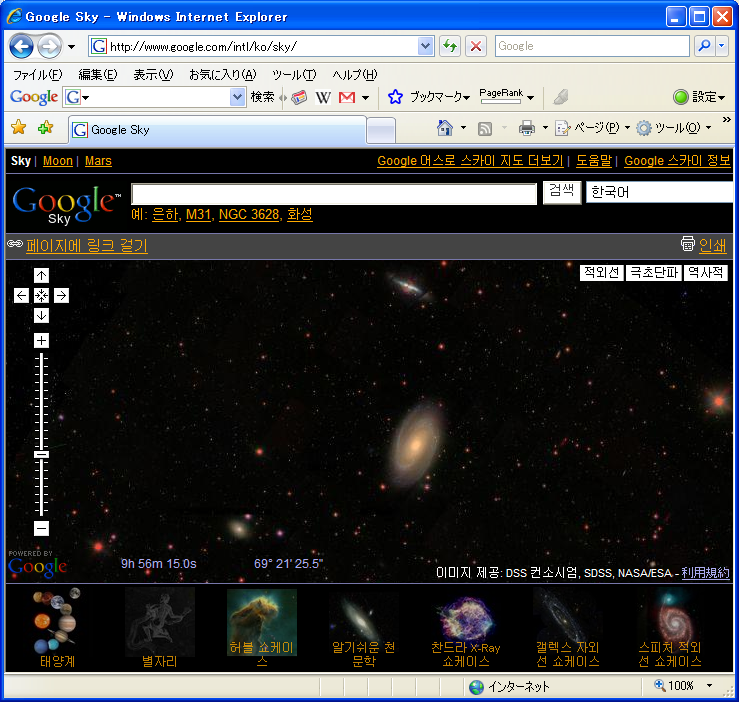Click the highlighter pen toolbar icon
The height and width of the screenshot is (702, 739).
560,97
